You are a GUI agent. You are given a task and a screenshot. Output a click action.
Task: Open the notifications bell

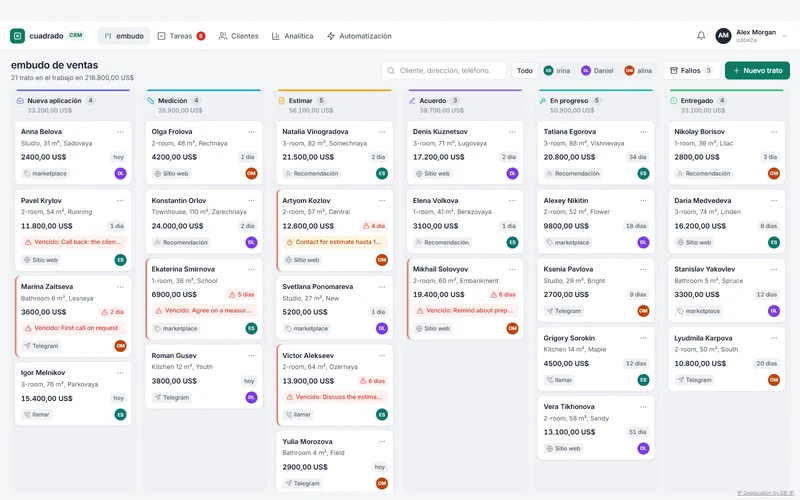click(701, 36)
